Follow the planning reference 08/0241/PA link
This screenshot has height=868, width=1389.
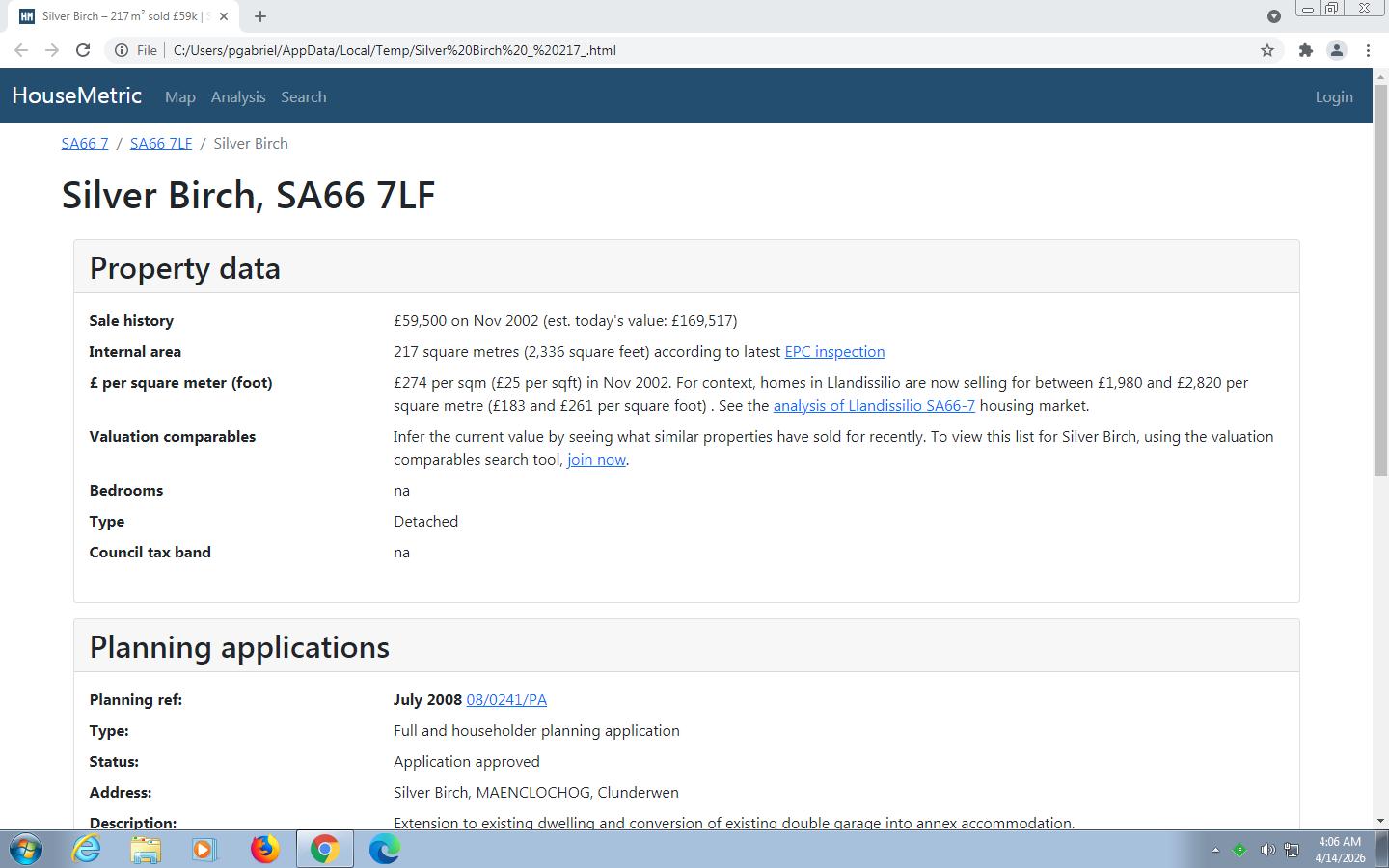pos(506,700)
